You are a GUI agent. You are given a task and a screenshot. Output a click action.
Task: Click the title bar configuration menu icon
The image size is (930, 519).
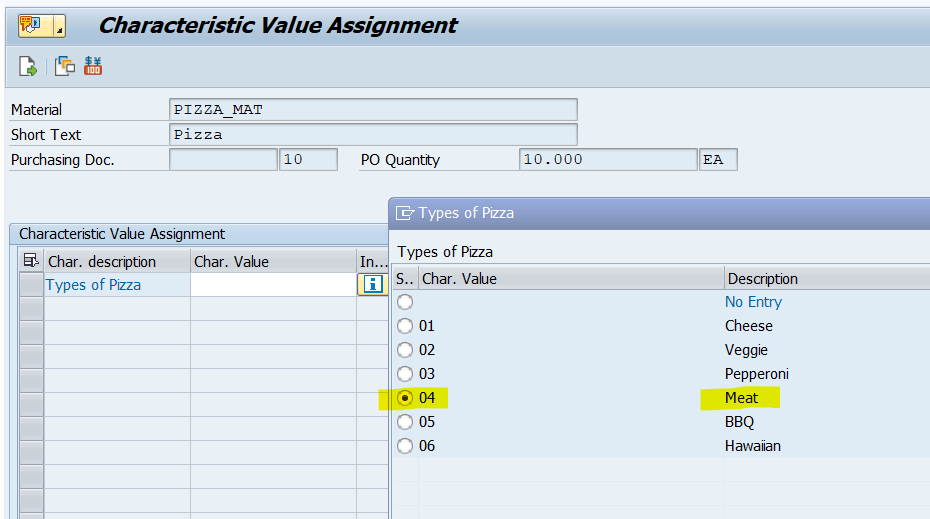[x=29, y=25]
